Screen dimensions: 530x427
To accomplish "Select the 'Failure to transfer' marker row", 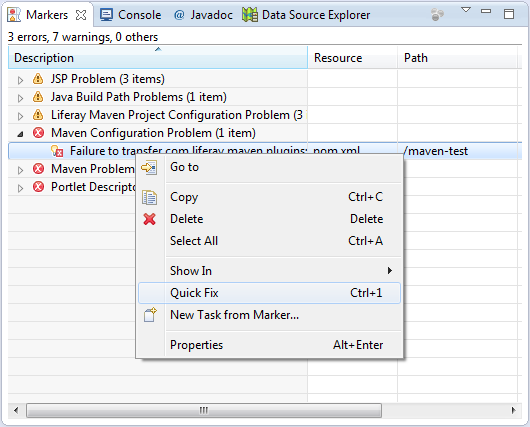I will pyautogui.click(x=265, y=151).
